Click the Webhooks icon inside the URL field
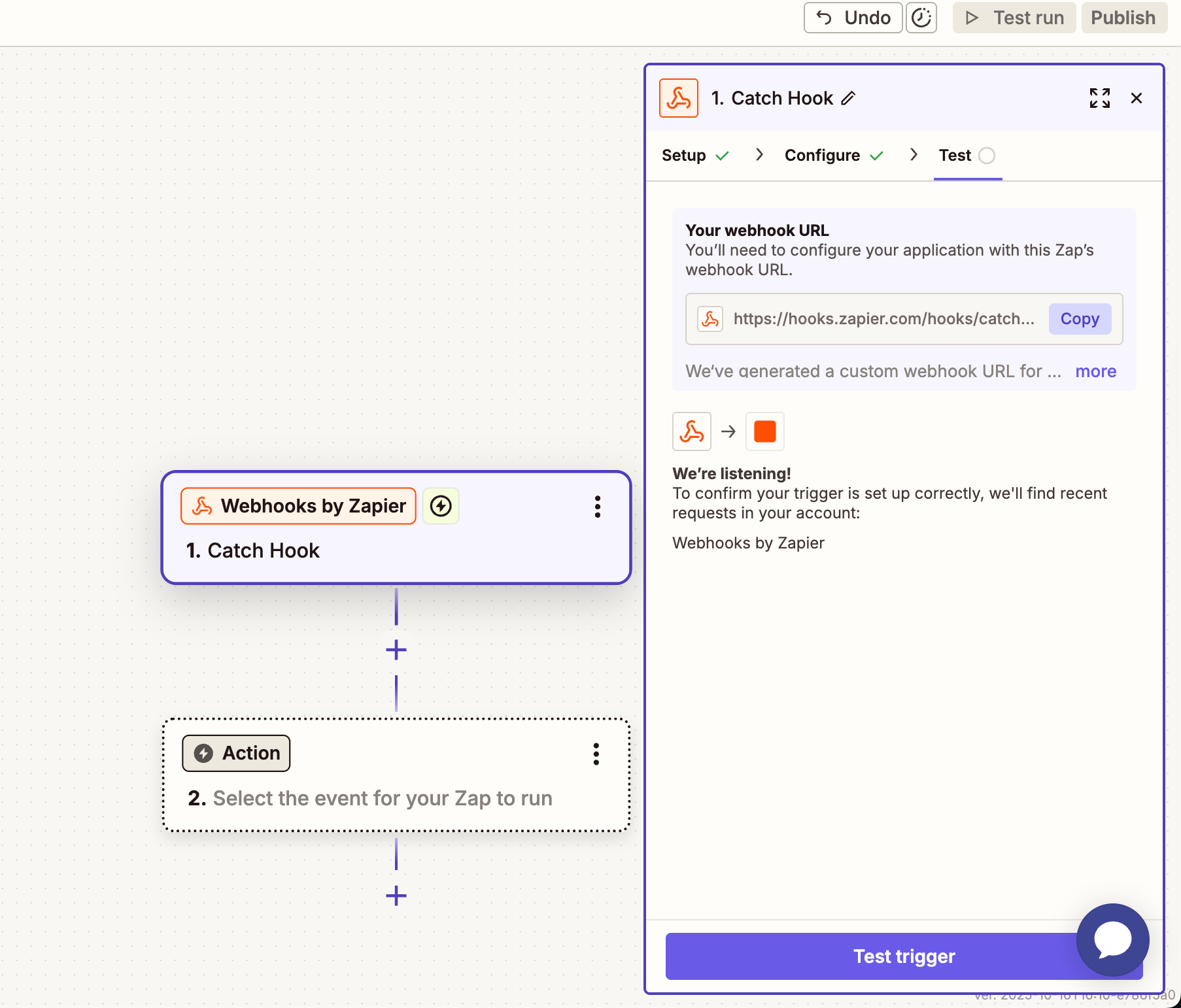Image resolution: width=1181 pixels, height=1008 pixels. pos(710,319)
